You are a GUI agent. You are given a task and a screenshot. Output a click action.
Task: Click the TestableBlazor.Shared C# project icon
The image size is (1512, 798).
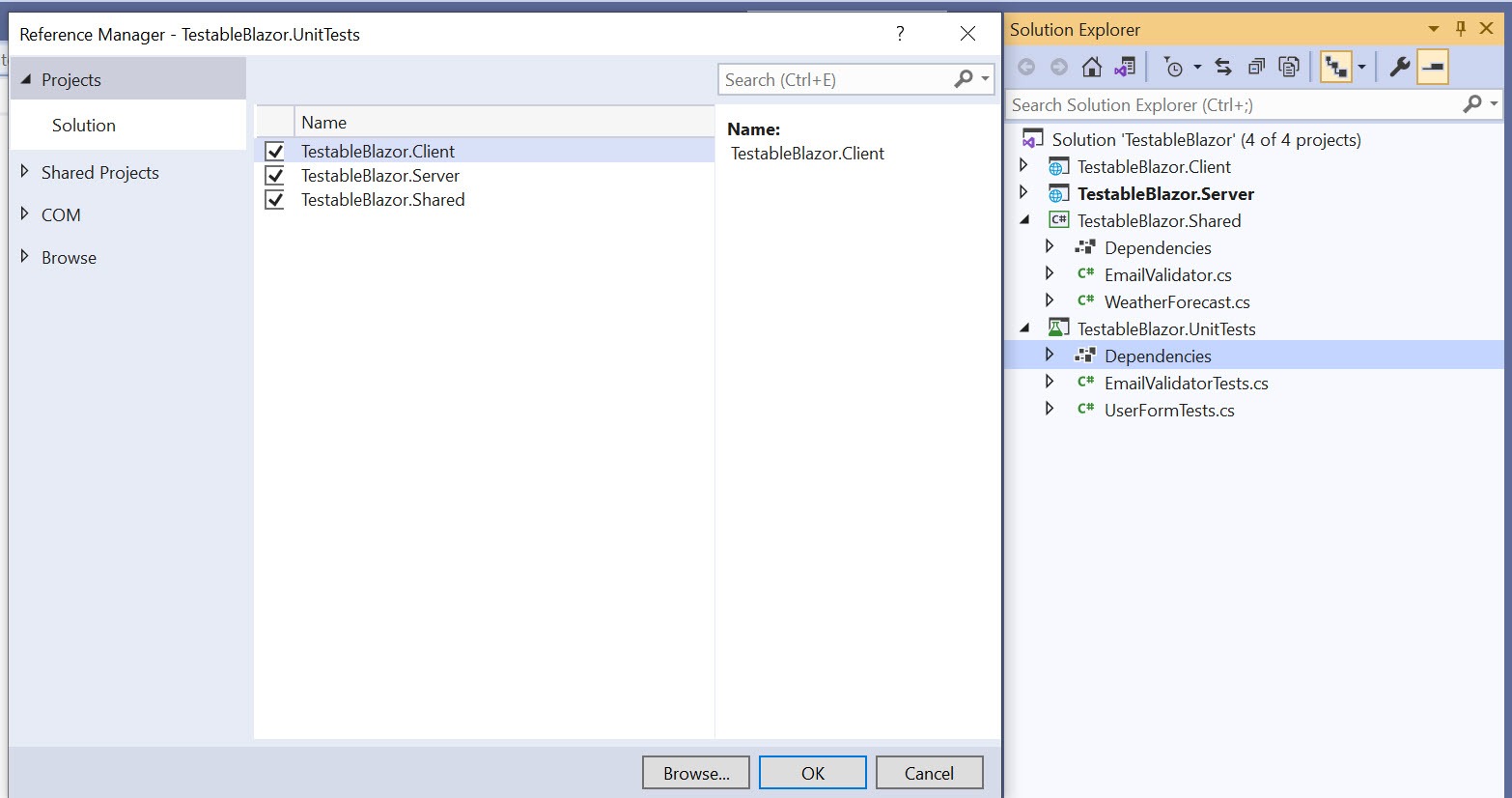(1058, 220)
